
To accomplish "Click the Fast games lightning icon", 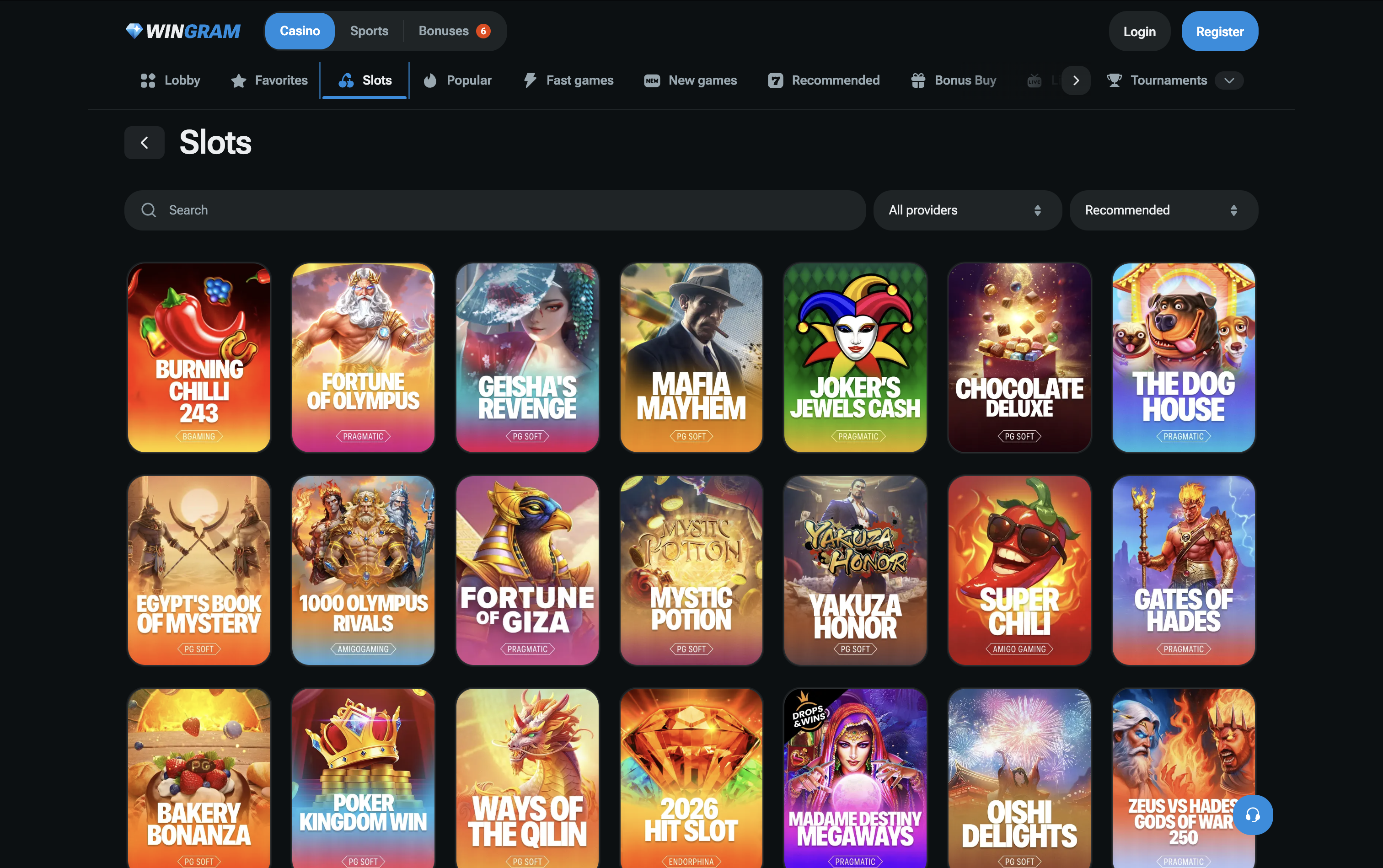I will pos(530,80).
